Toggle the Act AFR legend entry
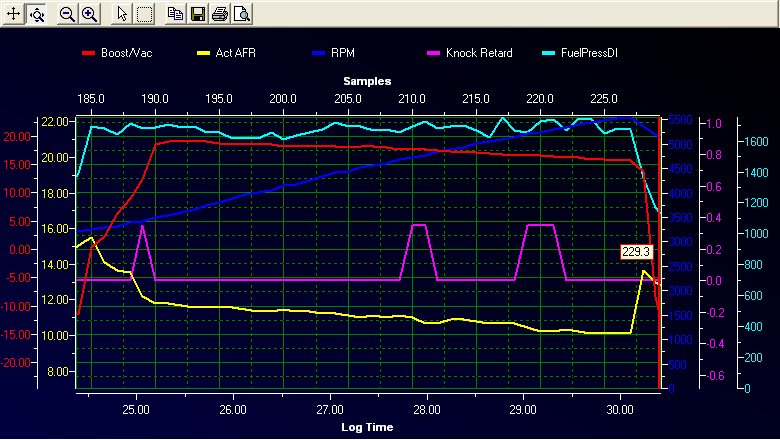The width and height of the screenshot is (780, 440). coord(237,53)
